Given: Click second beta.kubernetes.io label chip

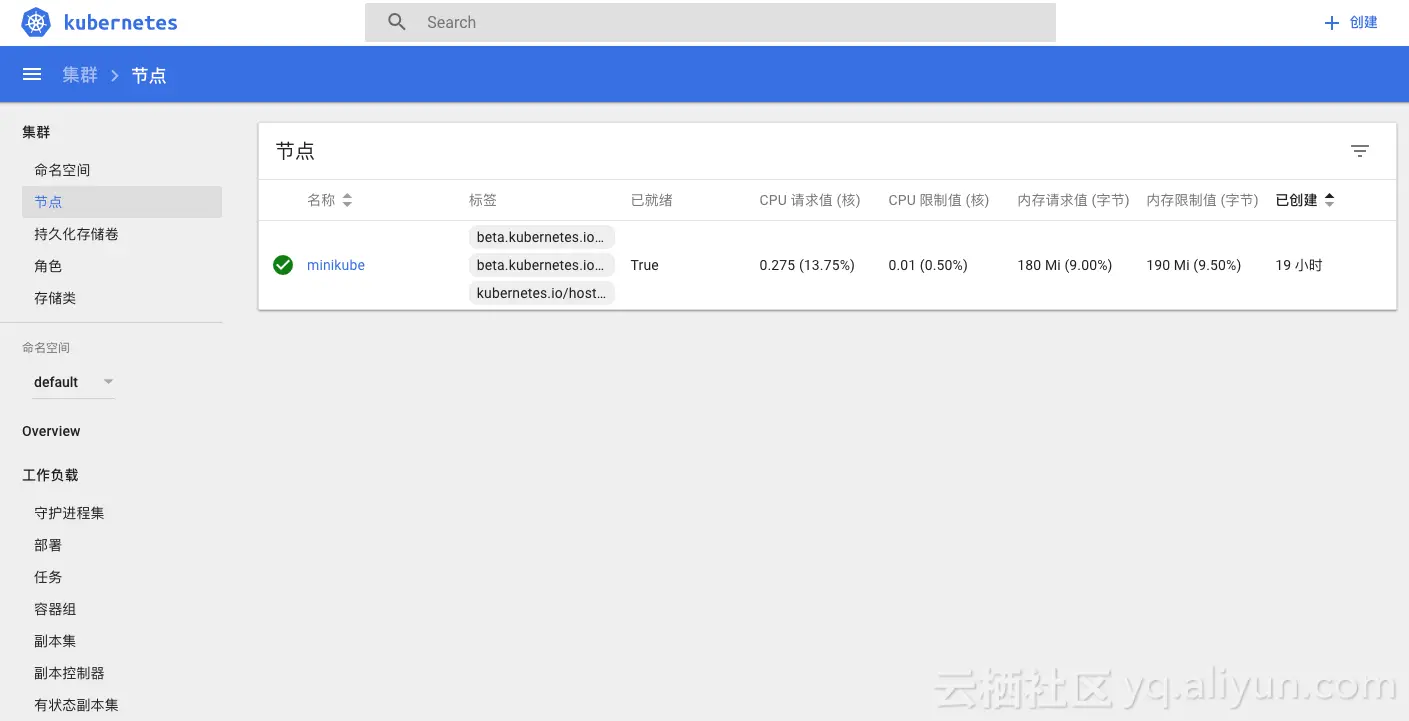Looking at the screenshot, I should pyautogui.click(x=542, y=265).
